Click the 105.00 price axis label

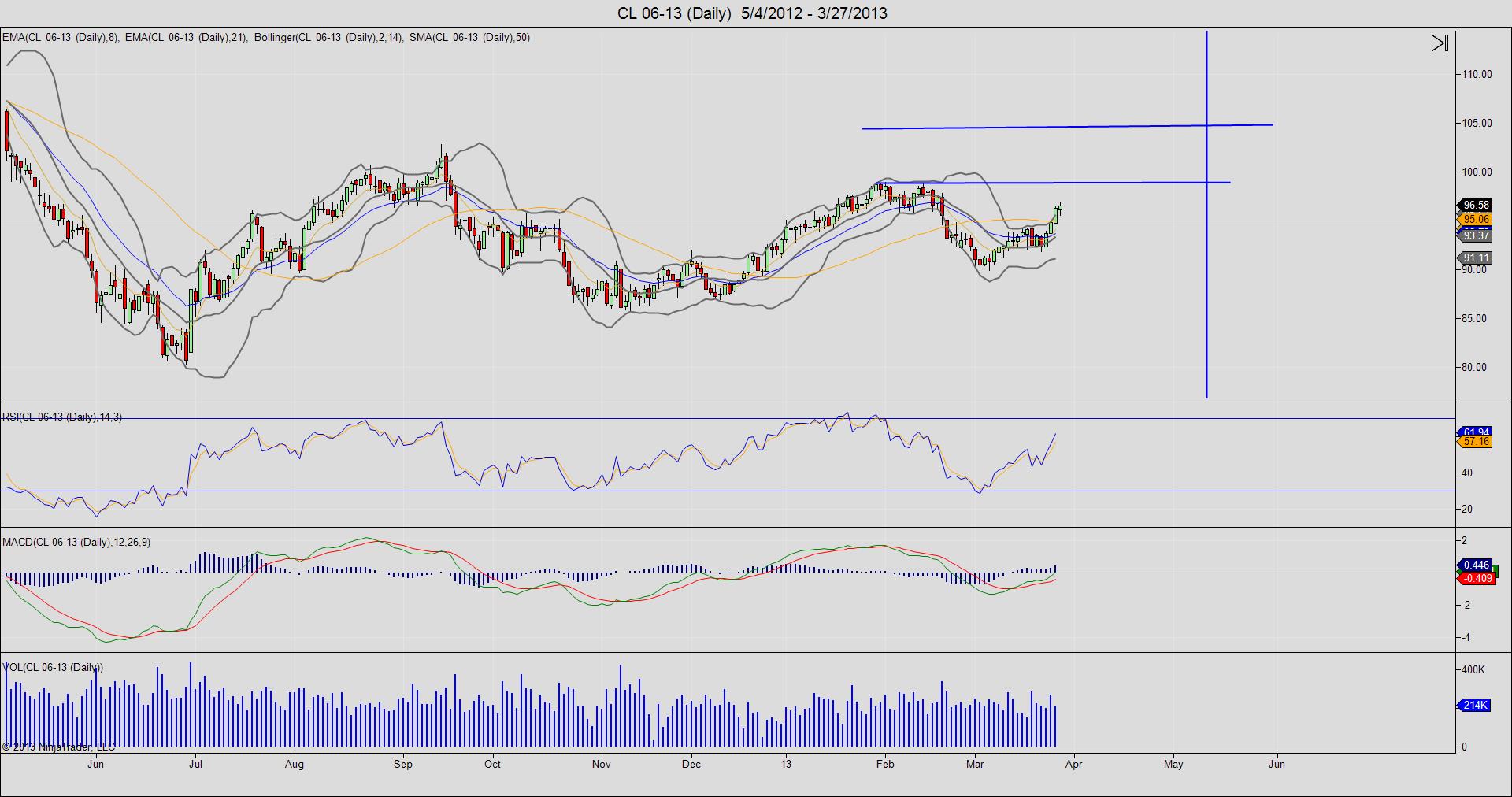[x=1477, y=123]
